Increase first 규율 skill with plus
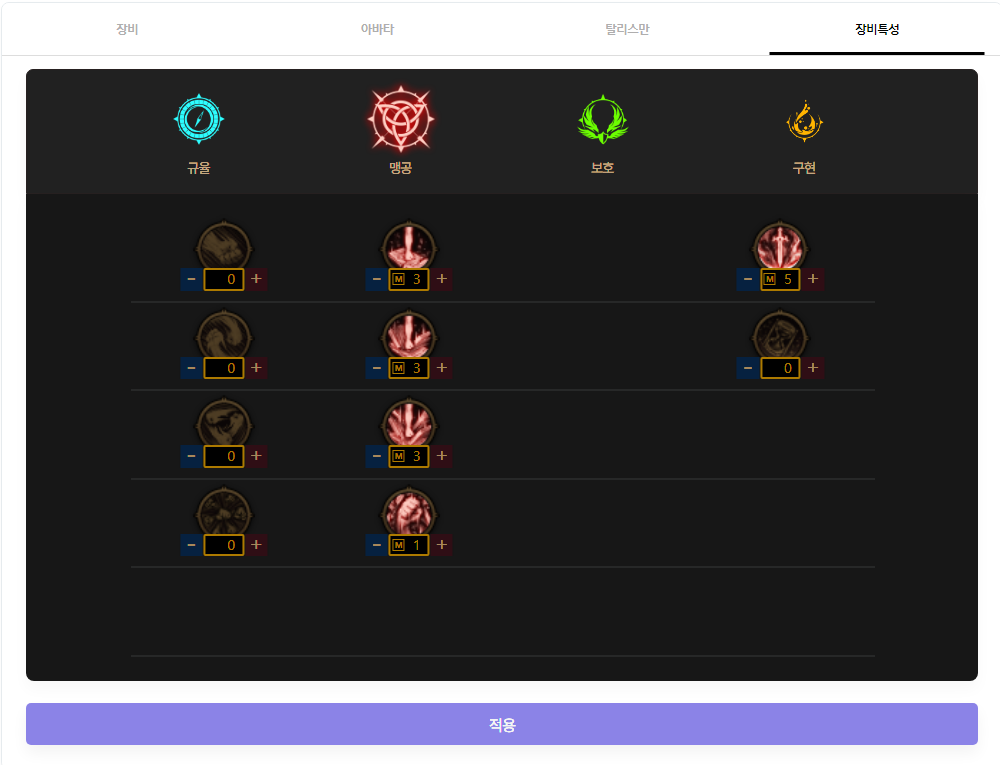1000x765 pixels. point(256,279)
